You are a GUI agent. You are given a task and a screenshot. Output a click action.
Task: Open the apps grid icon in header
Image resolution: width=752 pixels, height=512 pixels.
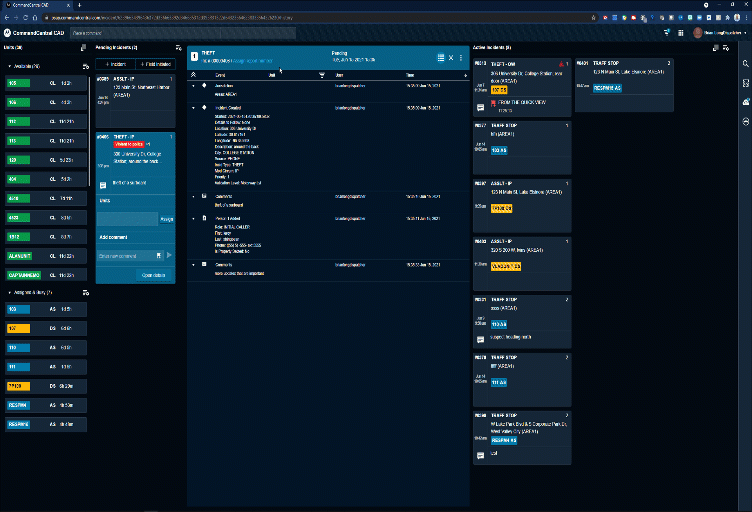[x=679, y=33]
